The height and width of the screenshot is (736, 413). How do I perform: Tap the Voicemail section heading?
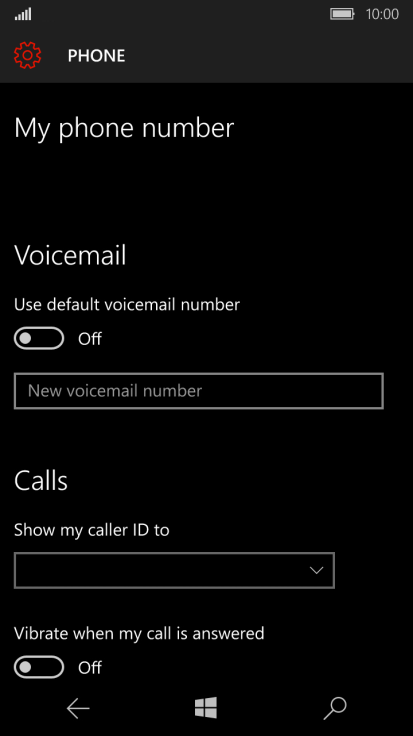pos(70,255)
